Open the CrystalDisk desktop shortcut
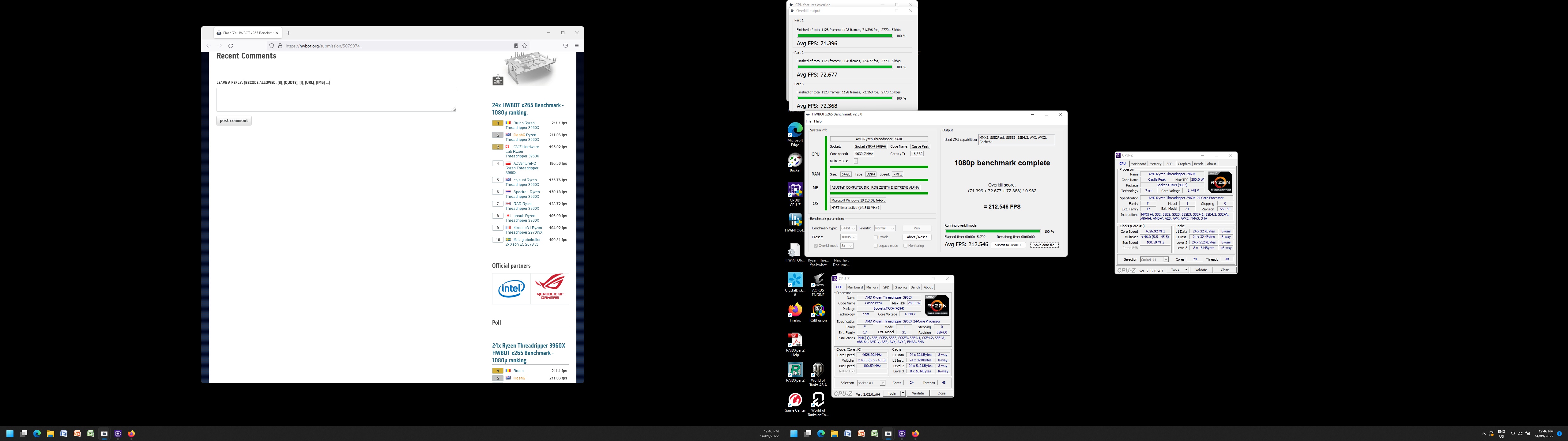The image size is (1568, 441). point(795,285)
